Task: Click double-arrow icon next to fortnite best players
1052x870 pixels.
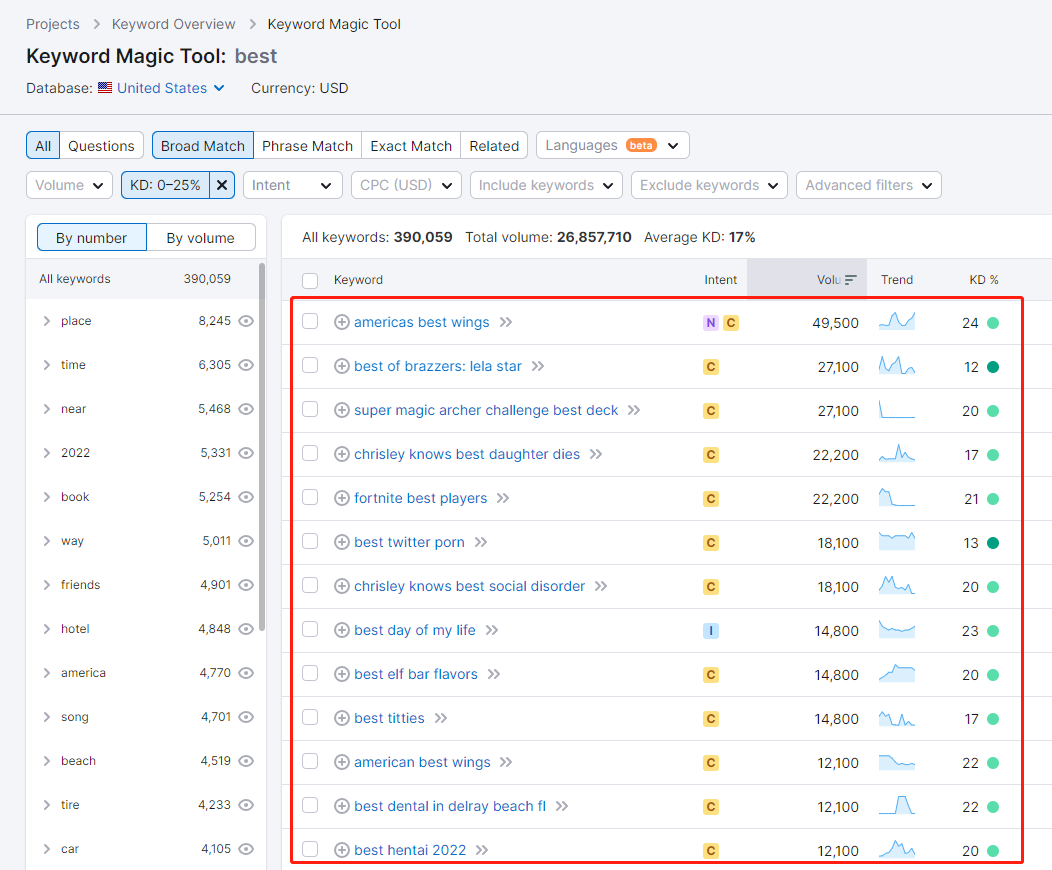Action: point(503,498)
